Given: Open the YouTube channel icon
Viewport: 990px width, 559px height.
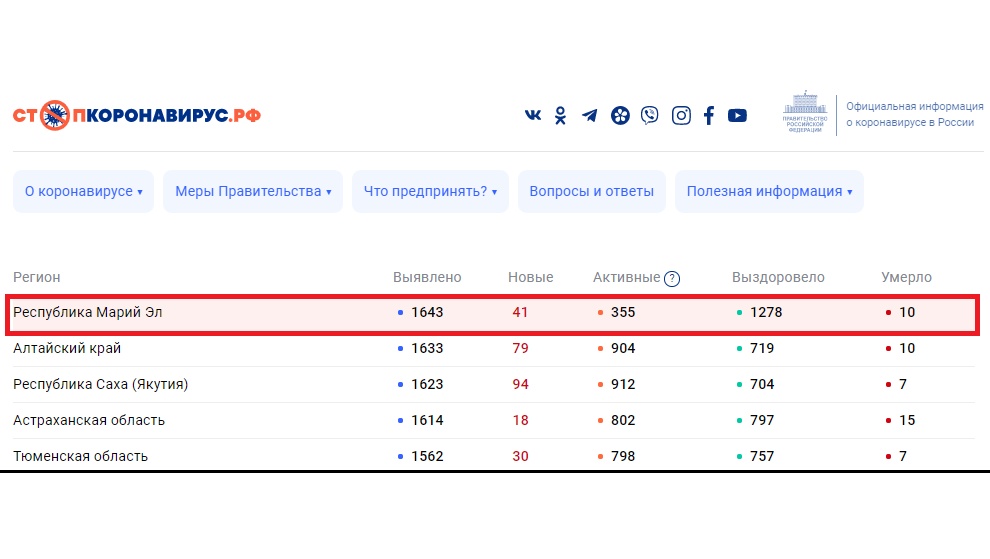Looking at the screenshot, I should 737,115.
